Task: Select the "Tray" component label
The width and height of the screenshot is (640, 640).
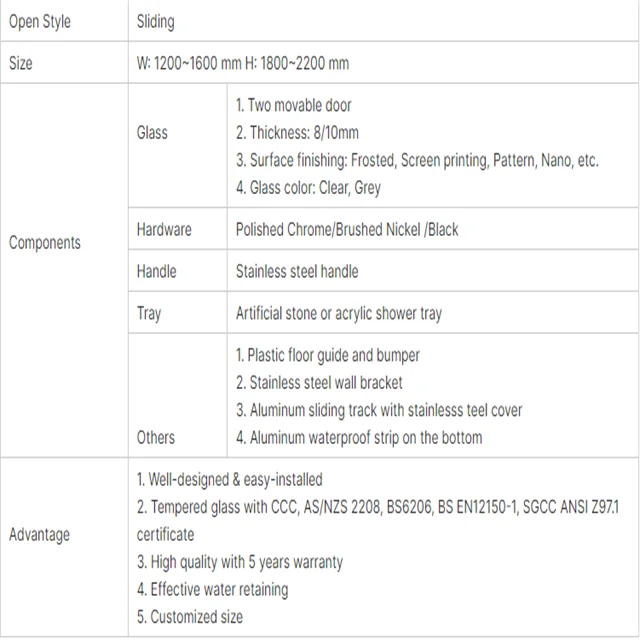Action: (149, 313)
